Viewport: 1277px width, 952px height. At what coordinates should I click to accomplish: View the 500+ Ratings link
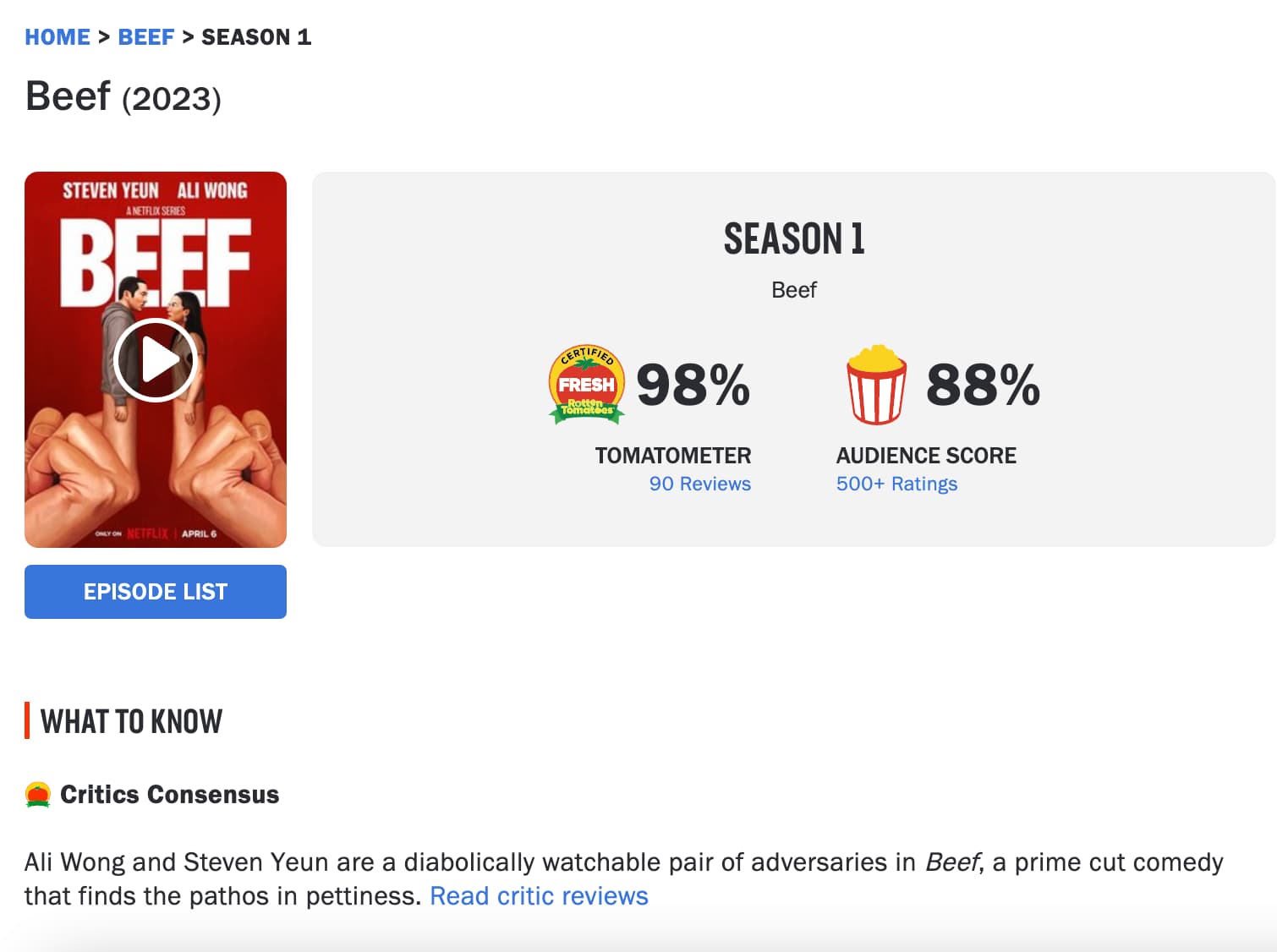tap(896, 484)
